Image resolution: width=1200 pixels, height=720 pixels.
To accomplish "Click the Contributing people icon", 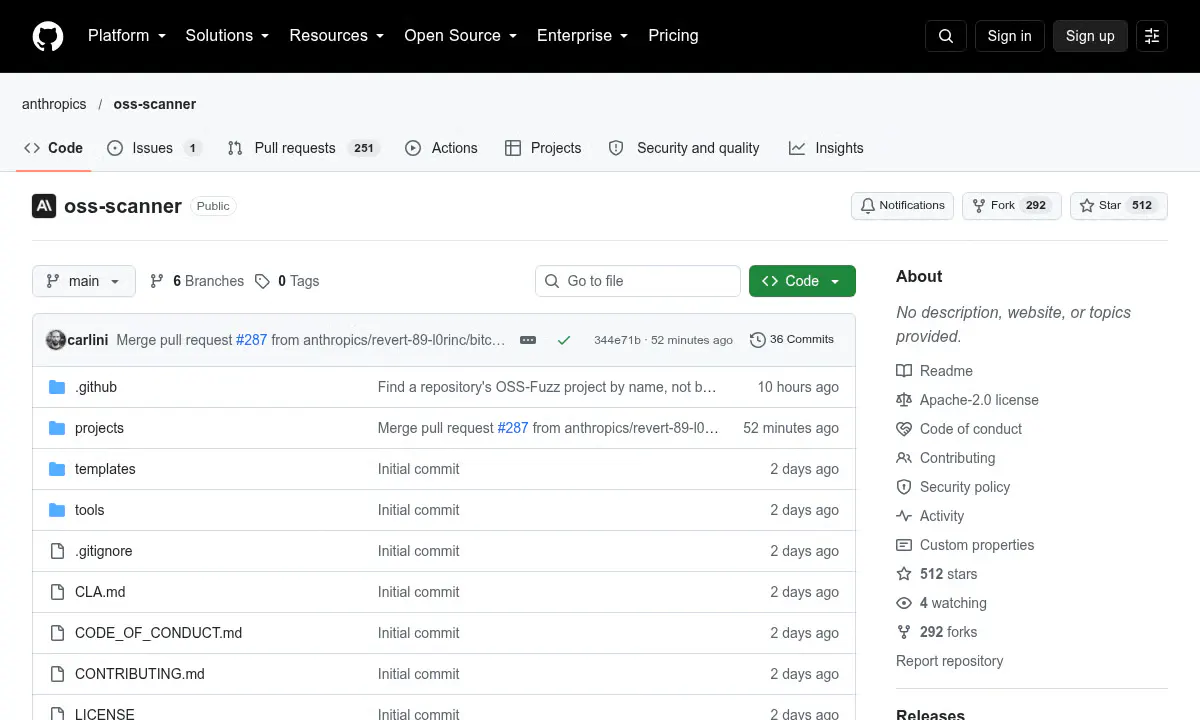I will 904,458.
